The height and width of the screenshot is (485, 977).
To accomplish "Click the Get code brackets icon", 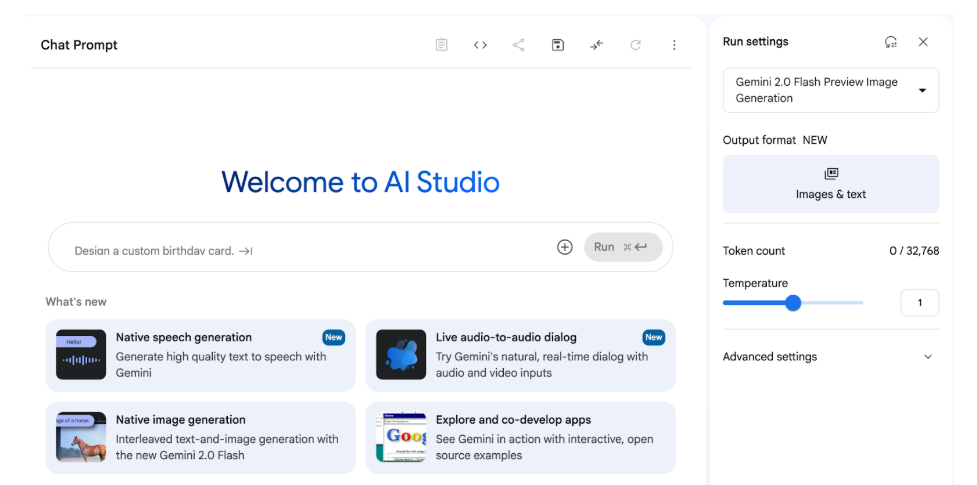I will coord(480,45).
